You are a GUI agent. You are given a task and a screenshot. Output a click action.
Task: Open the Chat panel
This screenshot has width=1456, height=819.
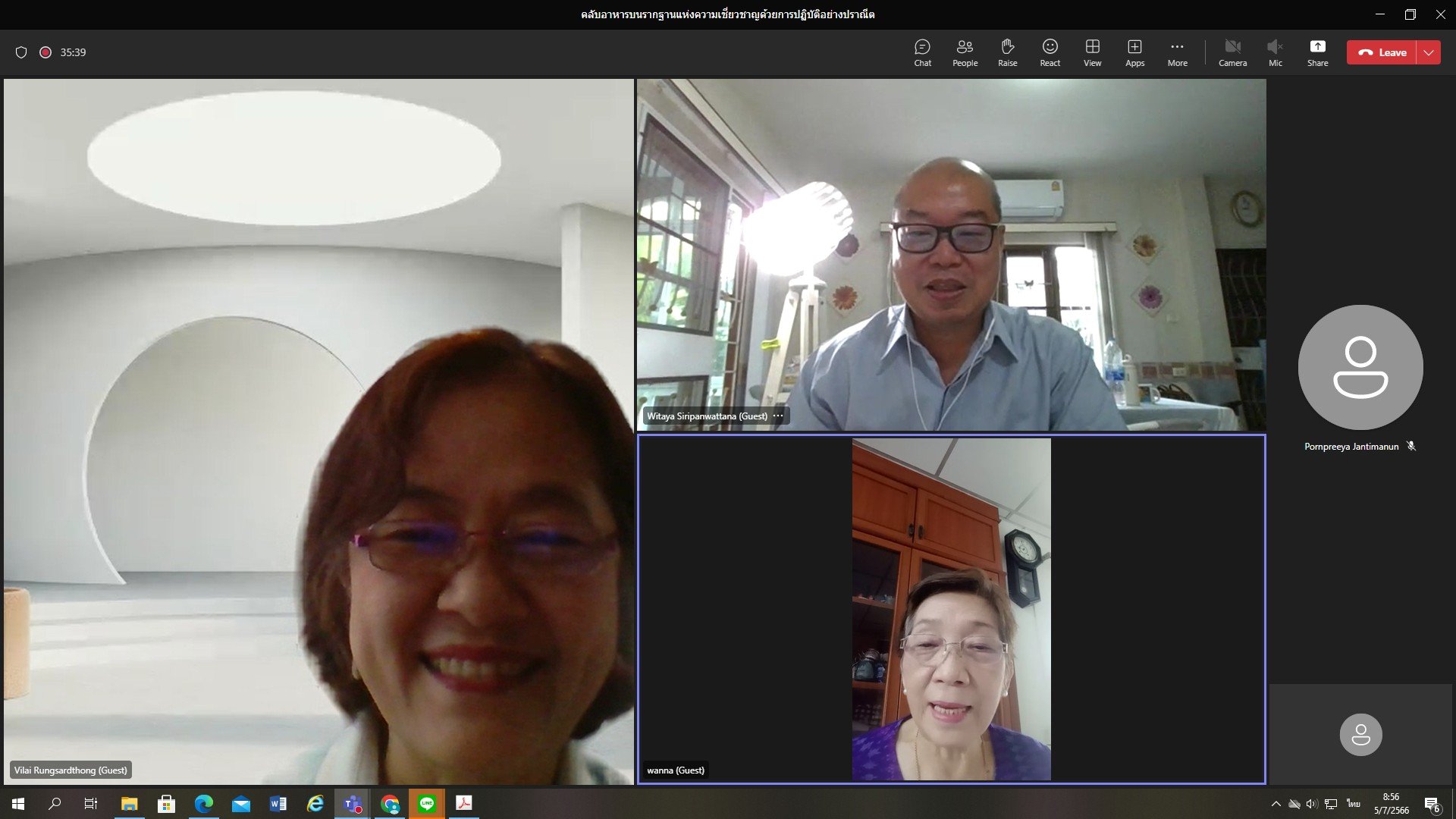point(922,52)
